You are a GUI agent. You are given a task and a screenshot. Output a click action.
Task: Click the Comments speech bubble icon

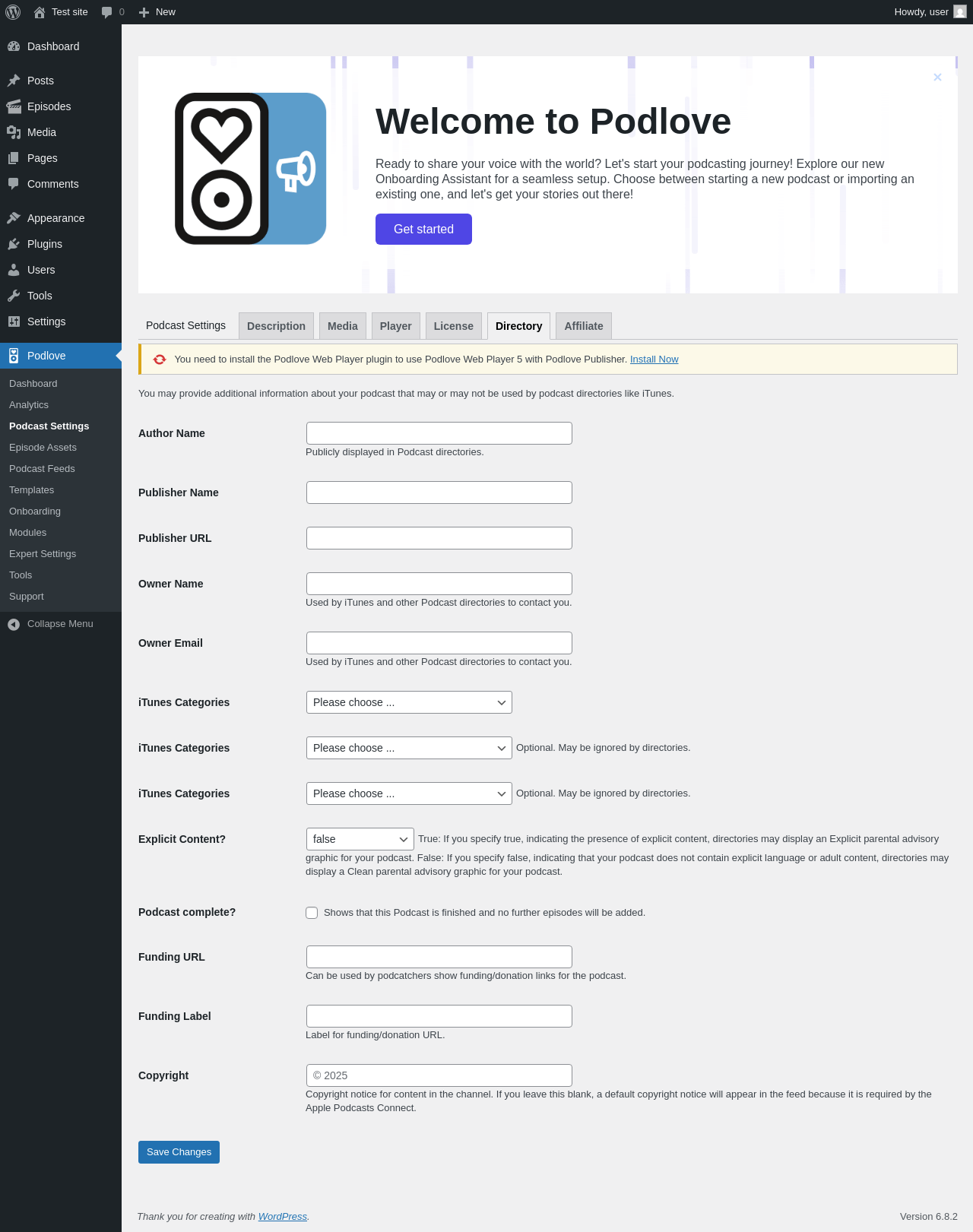(x=14, y=184)
